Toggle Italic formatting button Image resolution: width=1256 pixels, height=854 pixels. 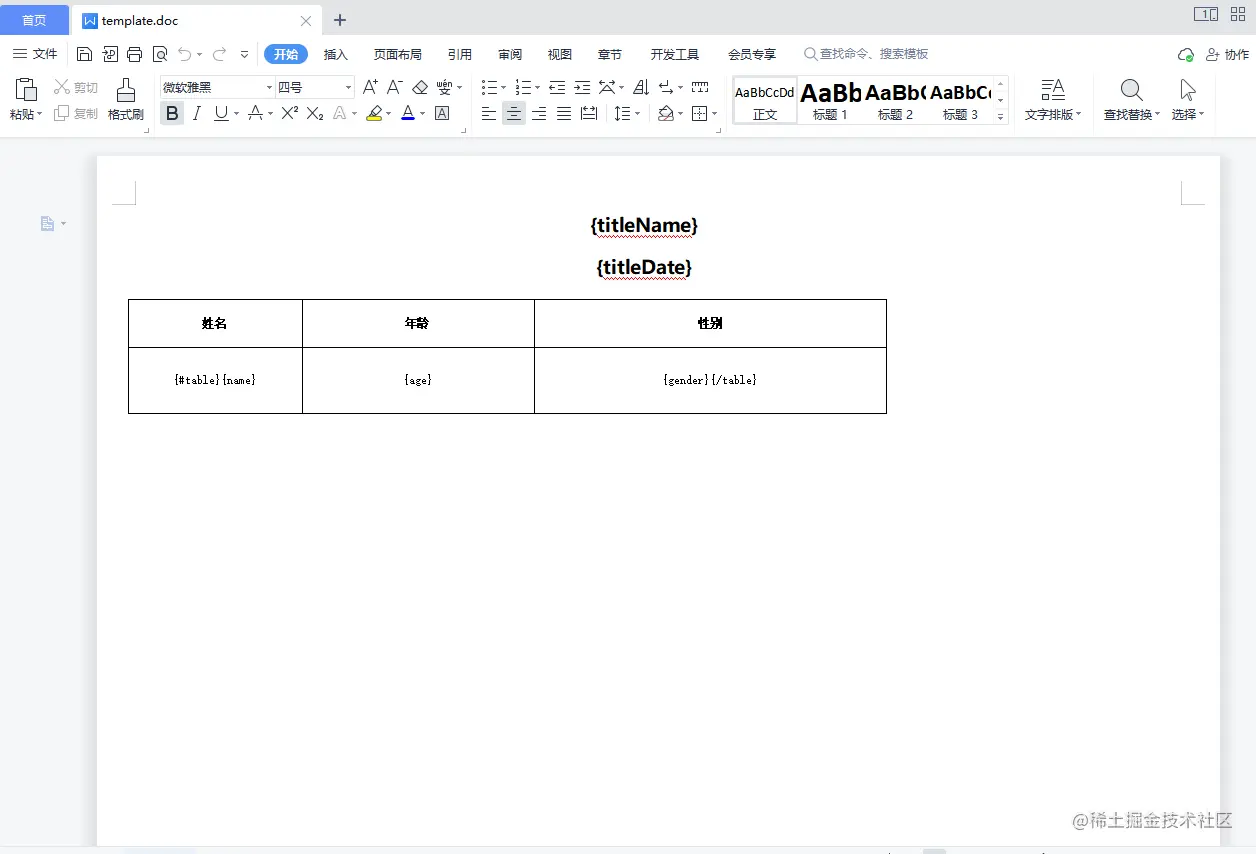click(x=197, y=114)
